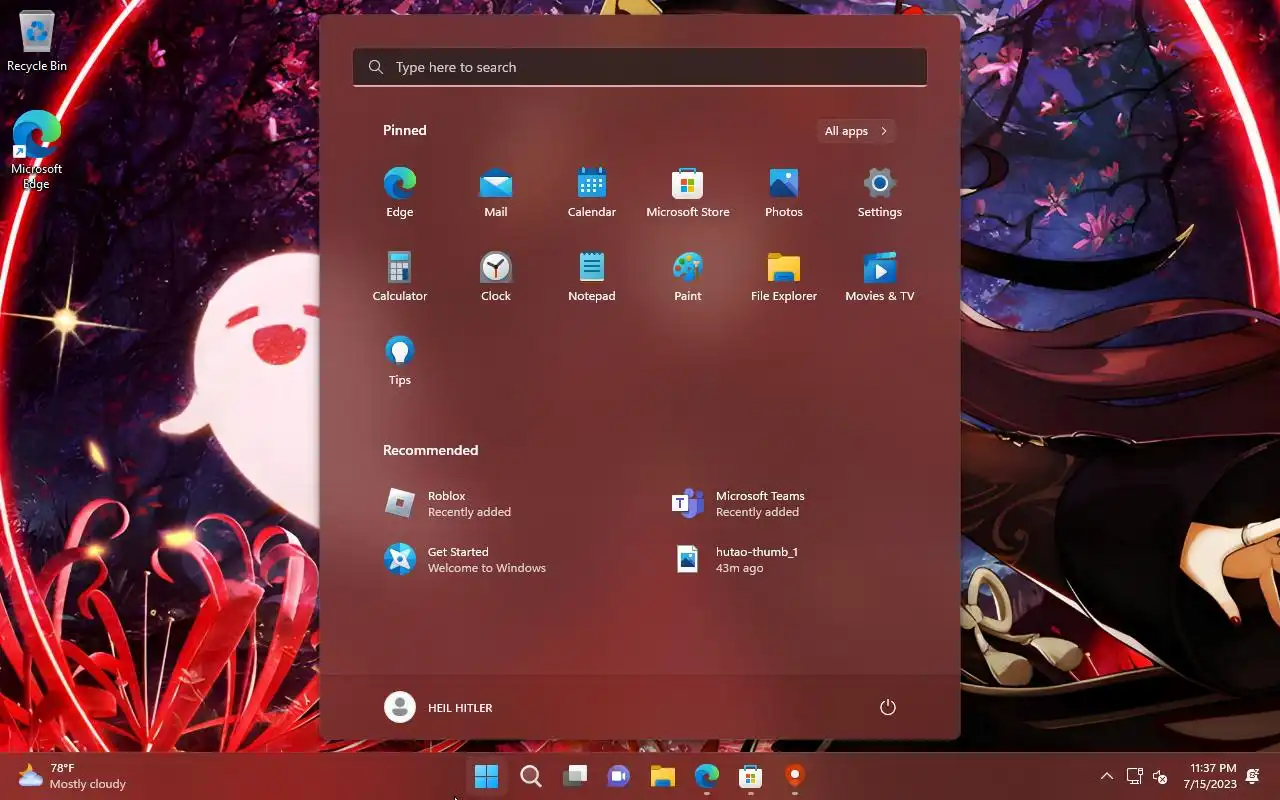This screenshot has height=800, width=1280.
Task: Open the Photos app
Action: [x=784, y=193]
